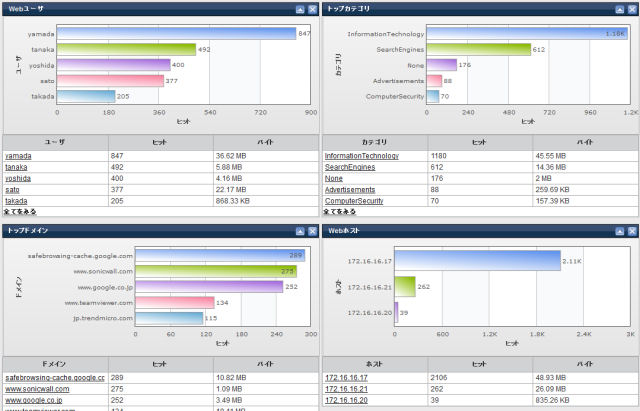This screenshot has height=411, width=640.
Task: Click the tanaka bar in the user chart
Action: tap(127, 49)
